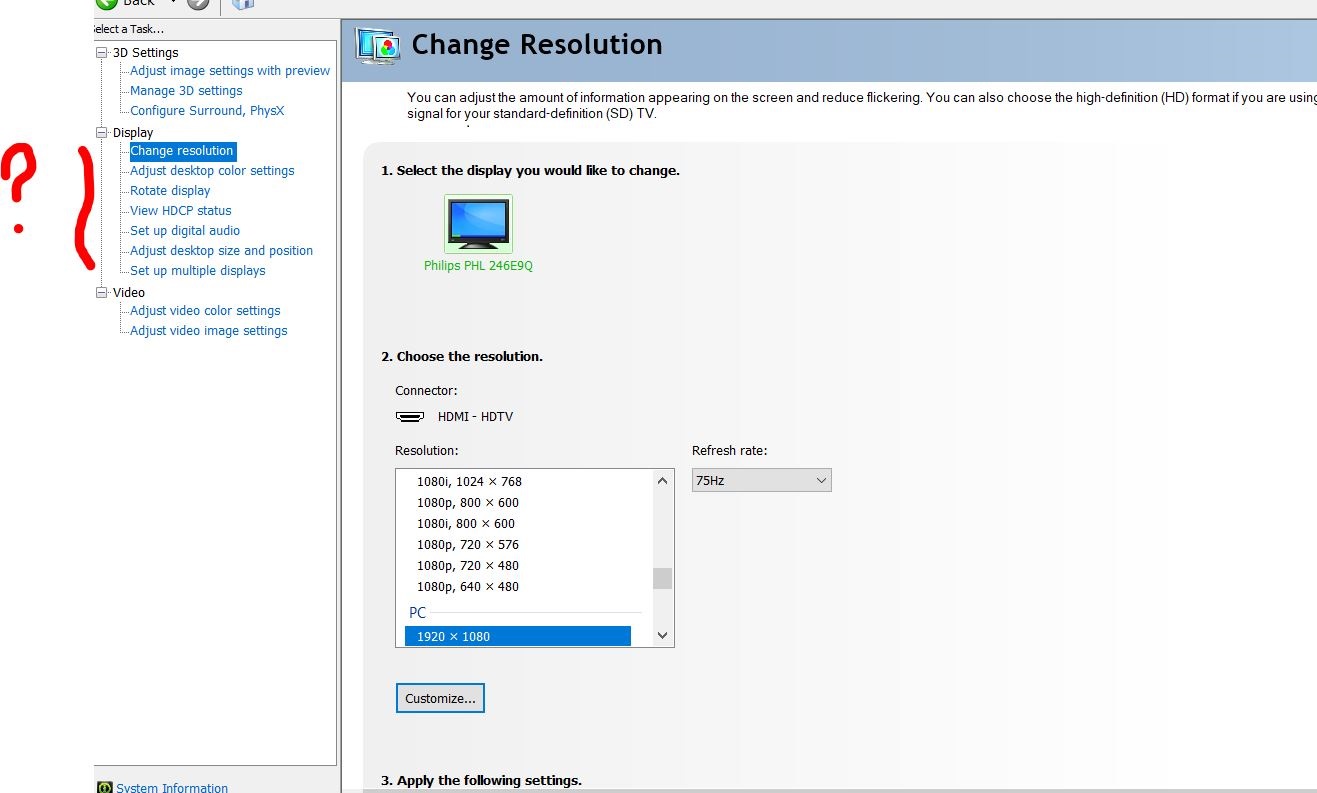
Task: Open Manage 3D settings
Action: tap(186, 91)
